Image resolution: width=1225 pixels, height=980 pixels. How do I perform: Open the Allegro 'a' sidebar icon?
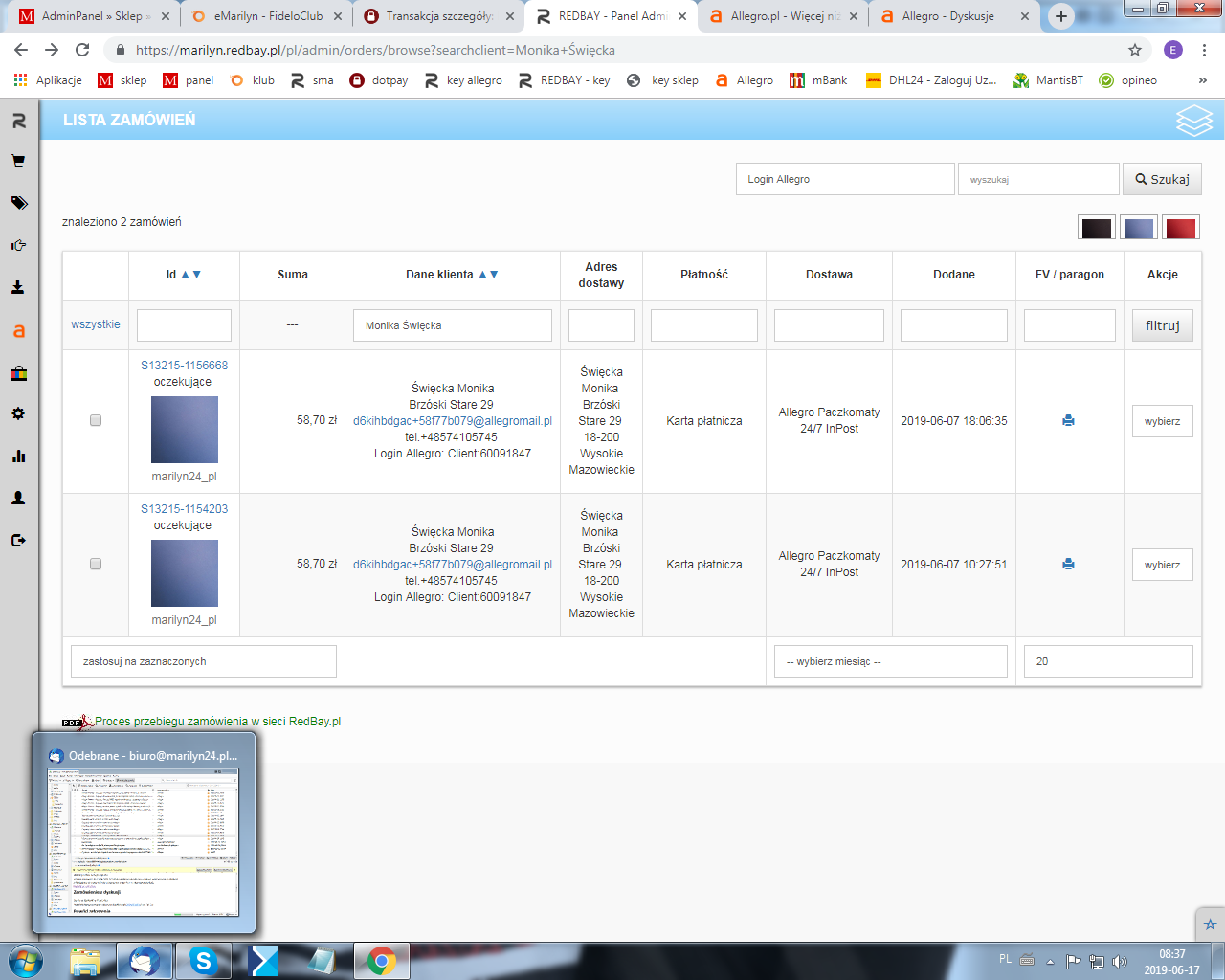pos(18,331)
